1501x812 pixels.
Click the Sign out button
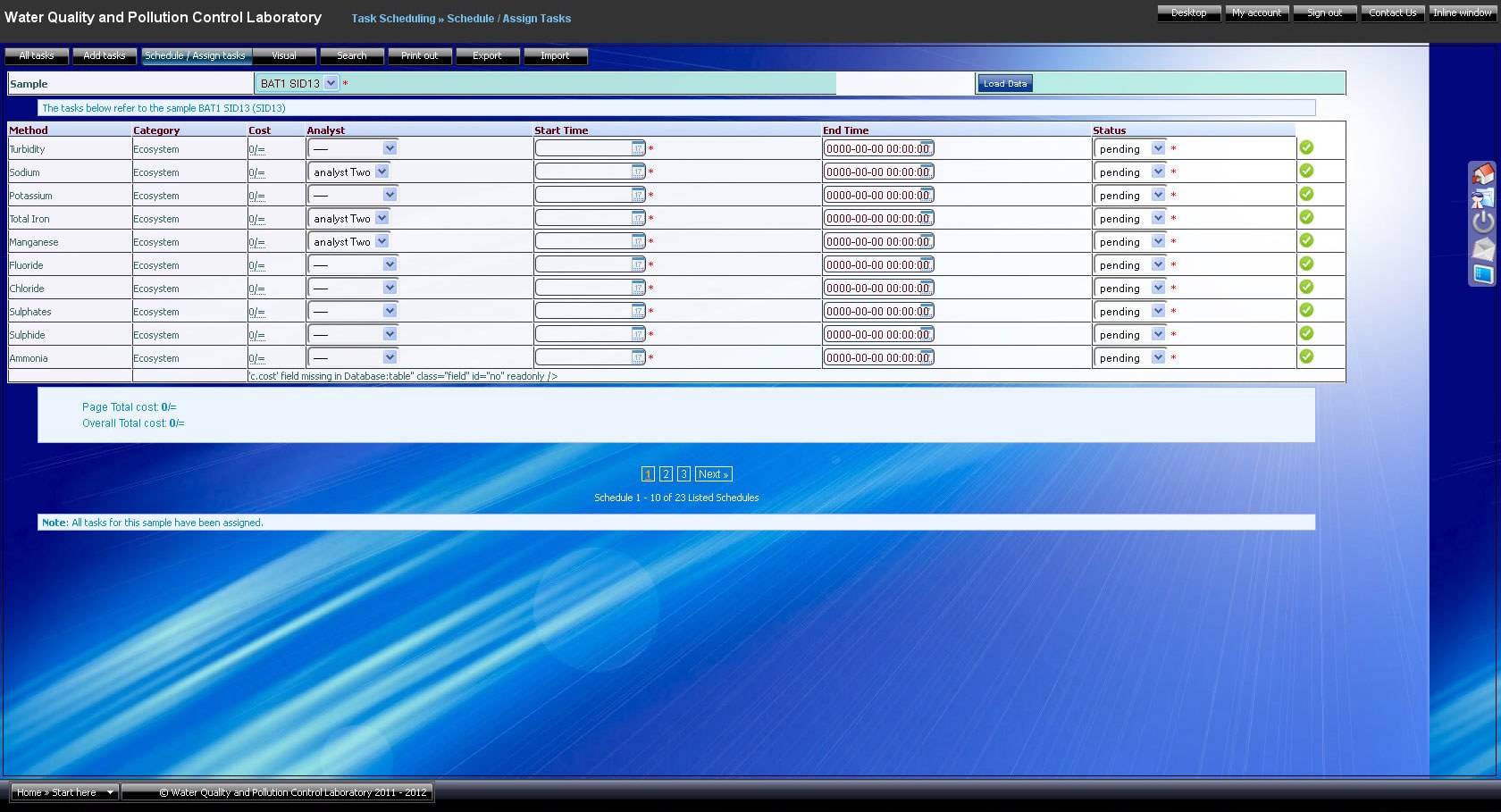tap(1325, 13)
